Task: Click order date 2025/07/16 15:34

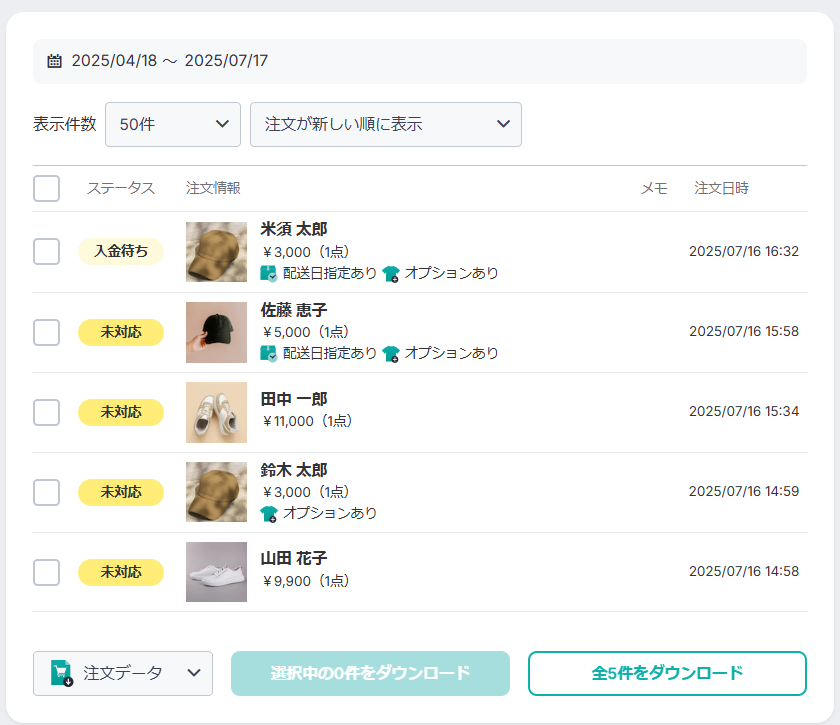Action: pos(744,411)
